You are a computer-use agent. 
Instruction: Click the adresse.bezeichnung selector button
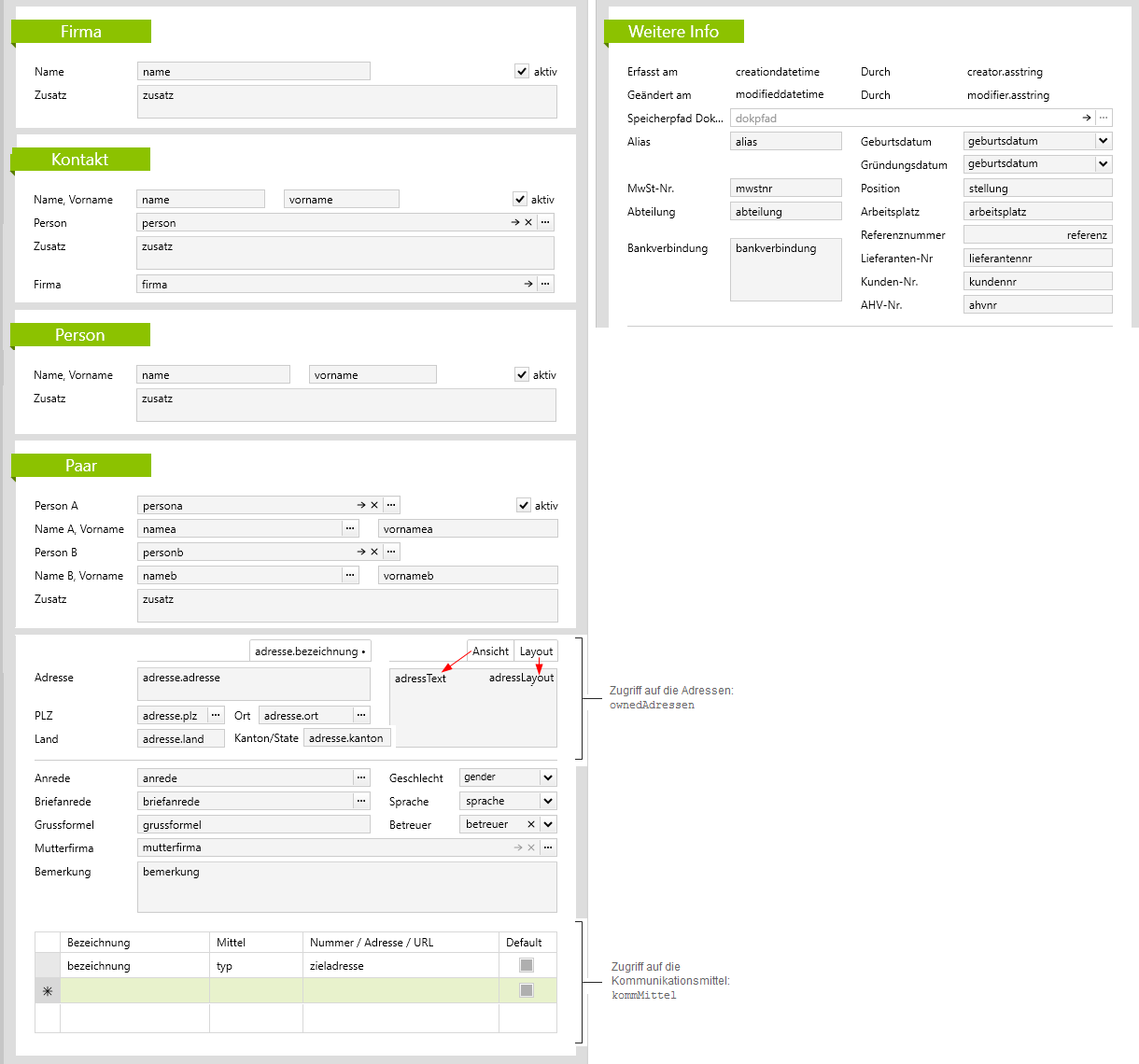(x=310, y=651)
